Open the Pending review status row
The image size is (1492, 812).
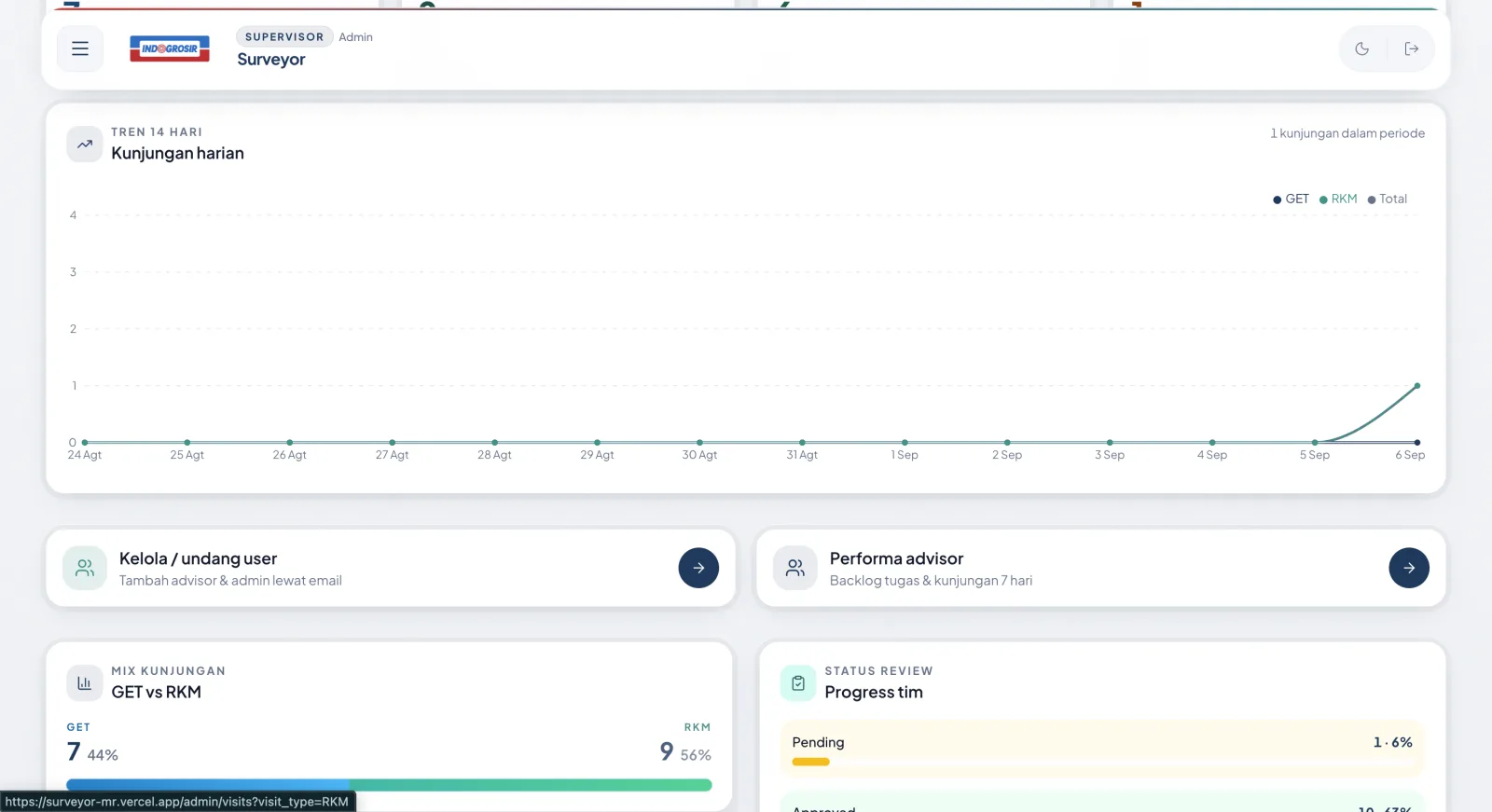1102,749
